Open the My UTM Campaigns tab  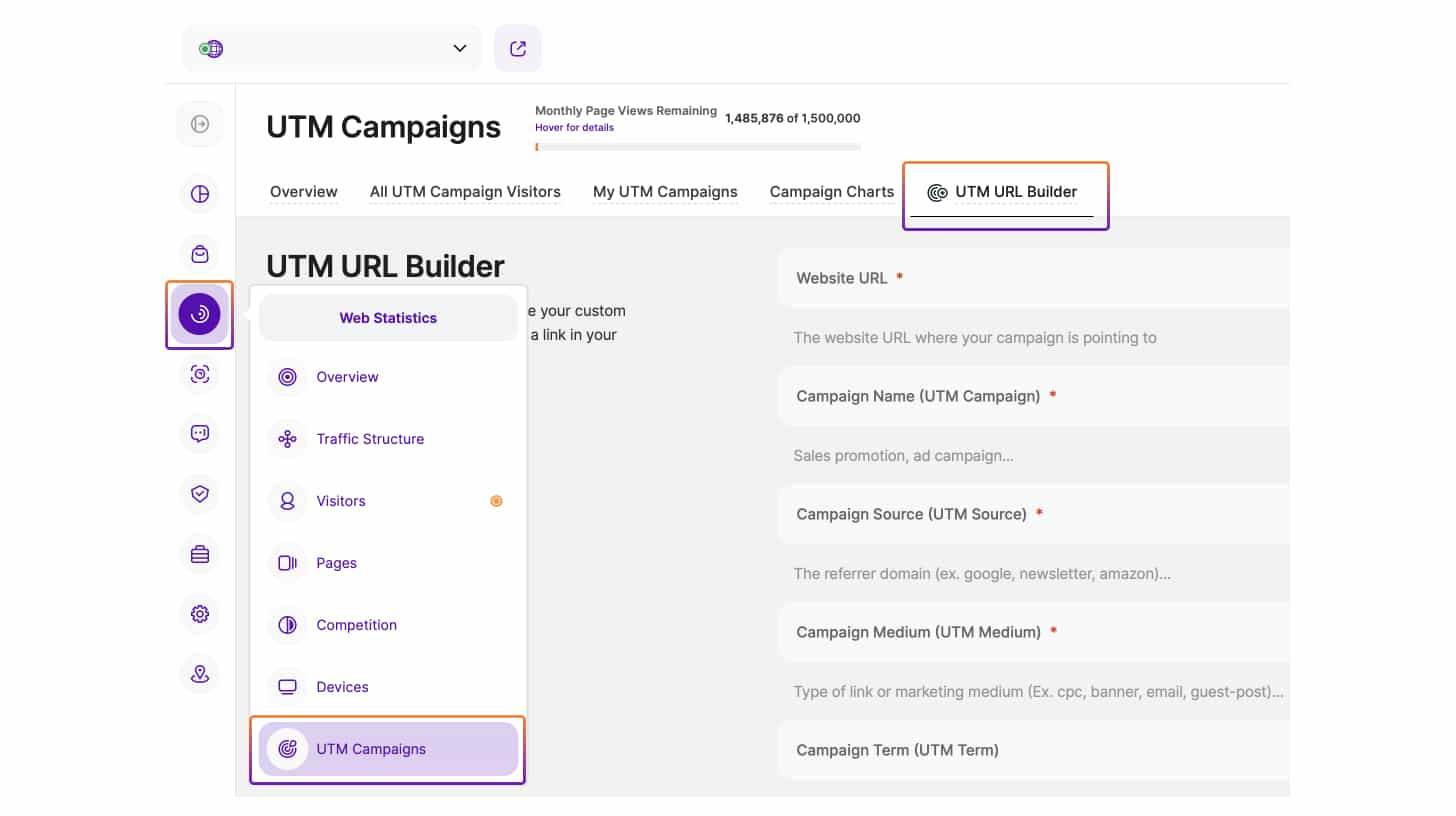tap(665, 192)
